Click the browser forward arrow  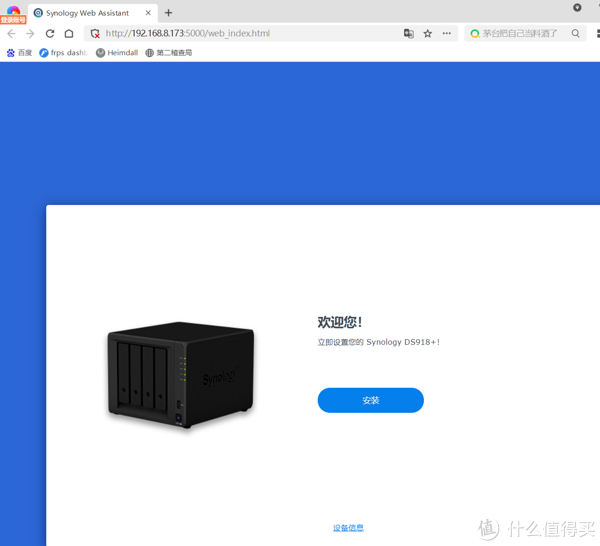(30, 34)
